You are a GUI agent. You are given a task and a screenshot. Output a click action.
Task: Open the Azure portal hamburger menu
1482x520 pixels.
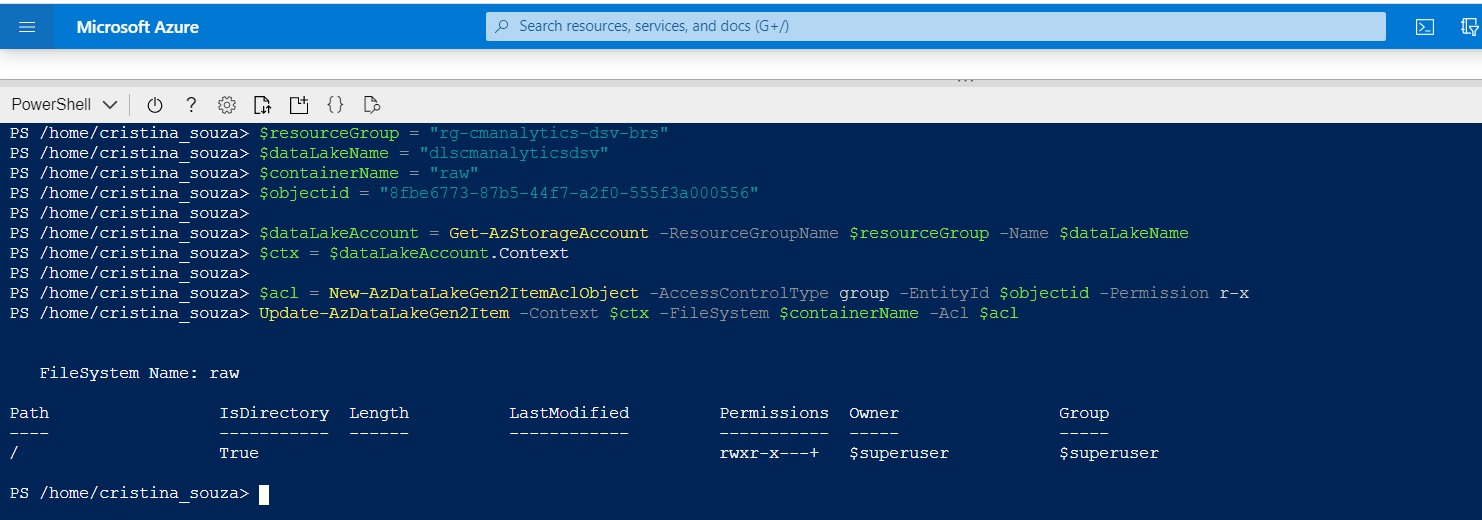(x=27, y=27)
